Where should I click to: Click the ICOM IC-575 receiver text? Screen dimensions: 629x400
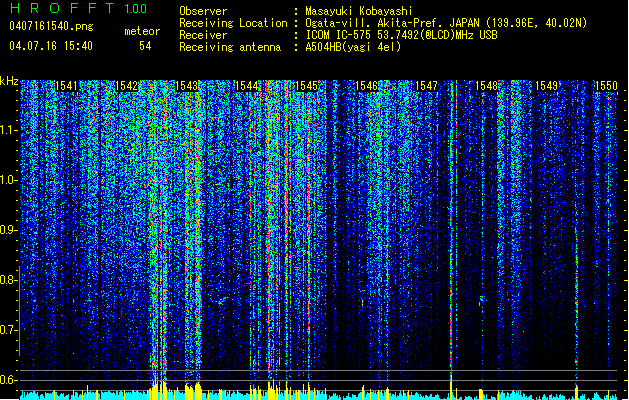[x=401, y=35]
